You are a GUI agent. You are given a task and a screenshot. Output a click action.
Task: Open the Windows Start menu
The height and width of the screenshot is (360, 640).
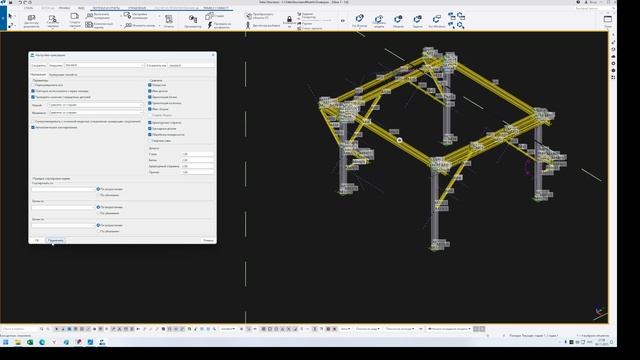point(6,342)
